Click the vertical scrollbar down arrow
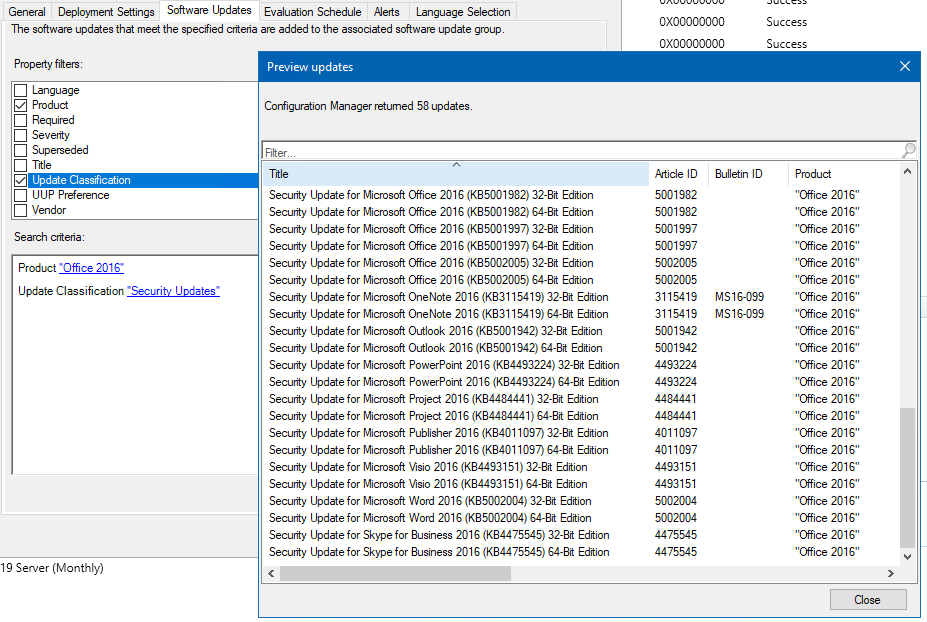The image size is (927, 622). pos(907,556)
